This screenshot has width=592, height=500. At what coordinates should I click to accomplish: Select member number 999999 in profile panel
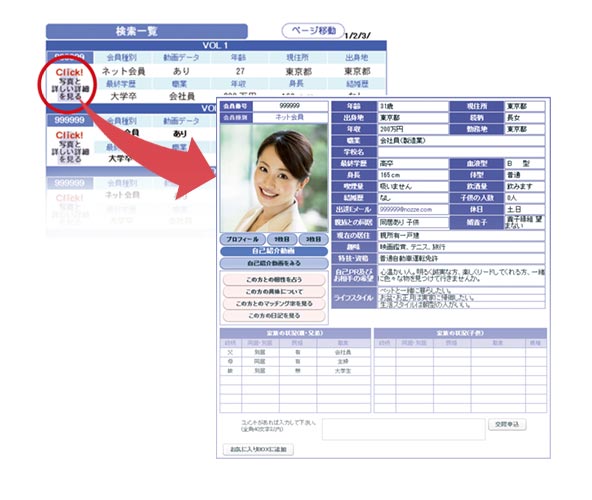click(x=290, y=106)
